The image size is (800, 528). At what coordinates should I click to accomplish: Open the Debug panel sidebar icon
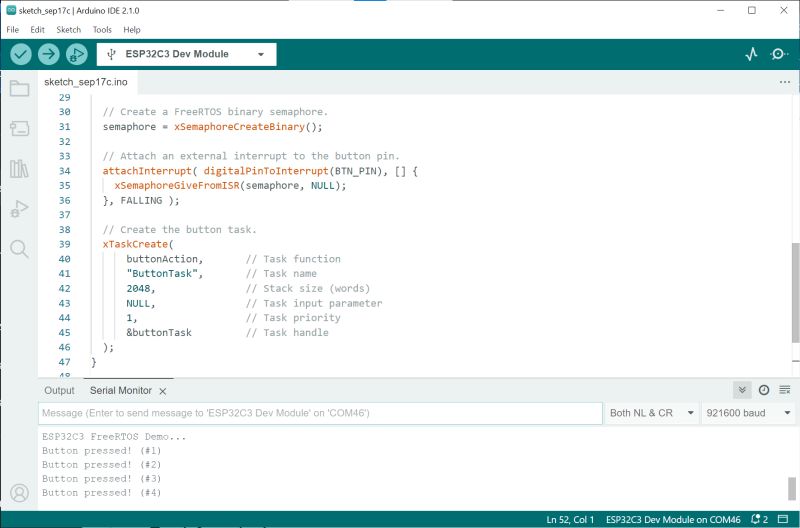click(x=19, y=209)
